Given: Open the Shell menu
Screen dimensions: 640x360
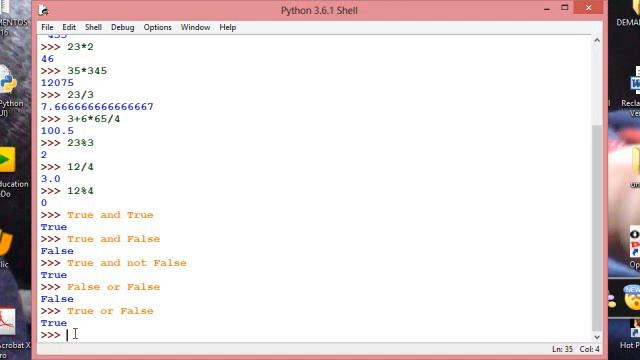Looking at the screenshot, I should pos(93,27).
